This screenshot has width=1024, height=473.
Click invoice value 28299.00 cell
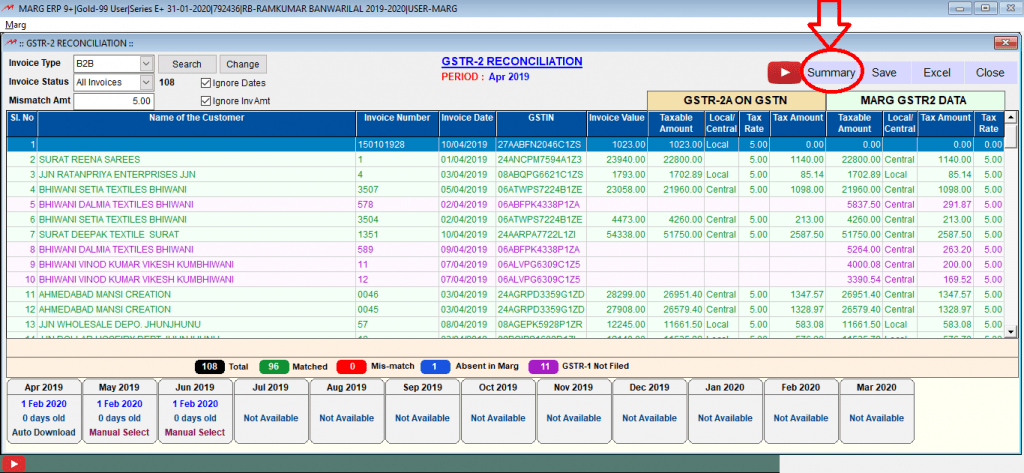point(616,294)
